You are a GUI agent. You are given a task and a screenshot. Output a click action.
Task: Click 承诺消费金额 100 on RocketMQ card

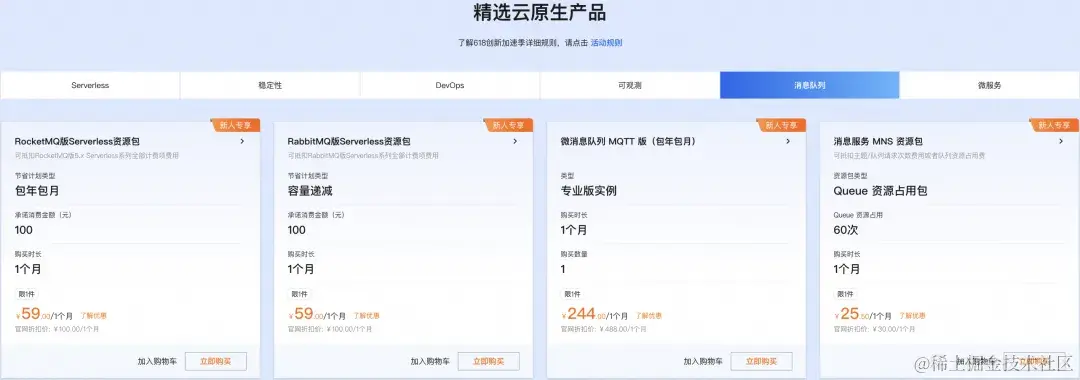pyautogui.click(x=23, y=230)
